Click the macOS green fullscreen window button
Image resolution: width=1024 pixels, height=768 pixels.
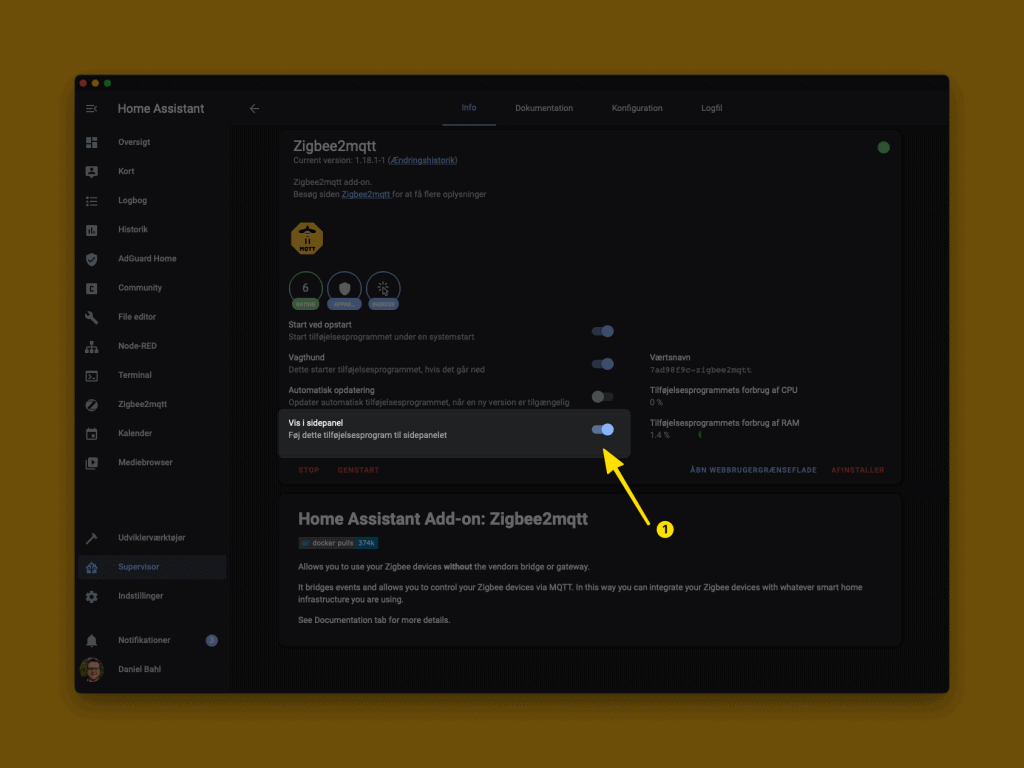(x=107, y=84)
